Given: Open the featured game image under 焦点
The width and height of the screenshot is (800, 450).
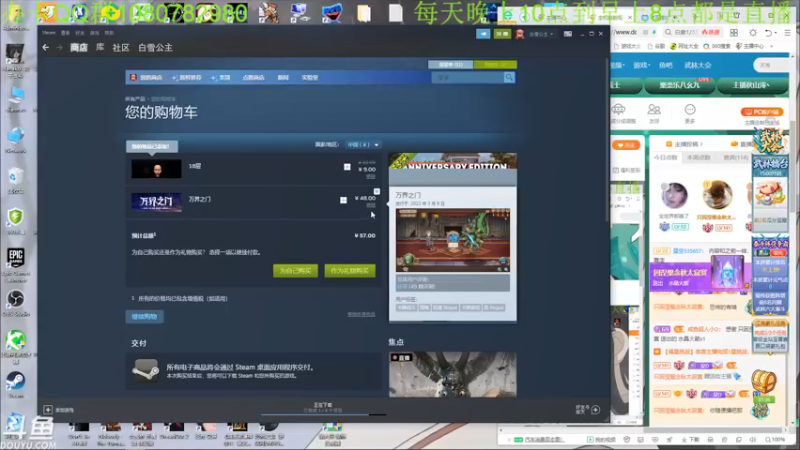Looking at the screenshot, I should pyautogui.click(x=453, y=374).
